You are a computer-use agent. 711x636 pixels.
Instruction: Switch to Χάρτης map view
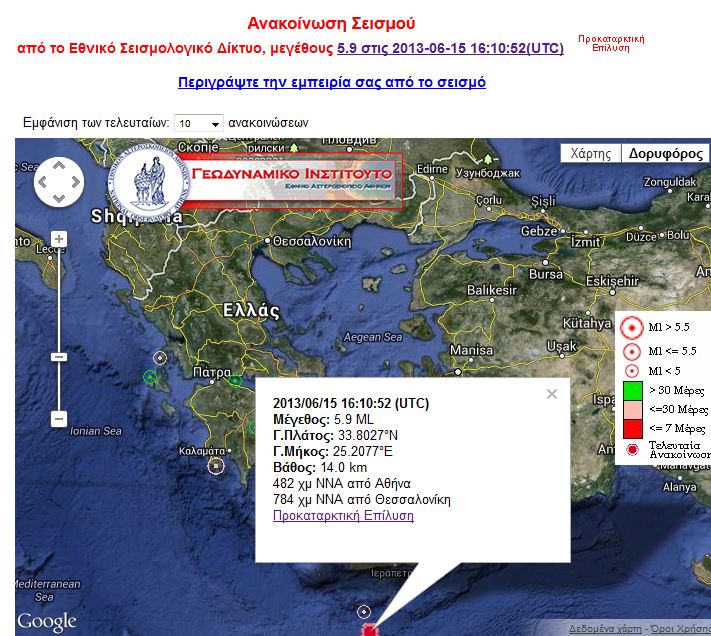point(590,154)
